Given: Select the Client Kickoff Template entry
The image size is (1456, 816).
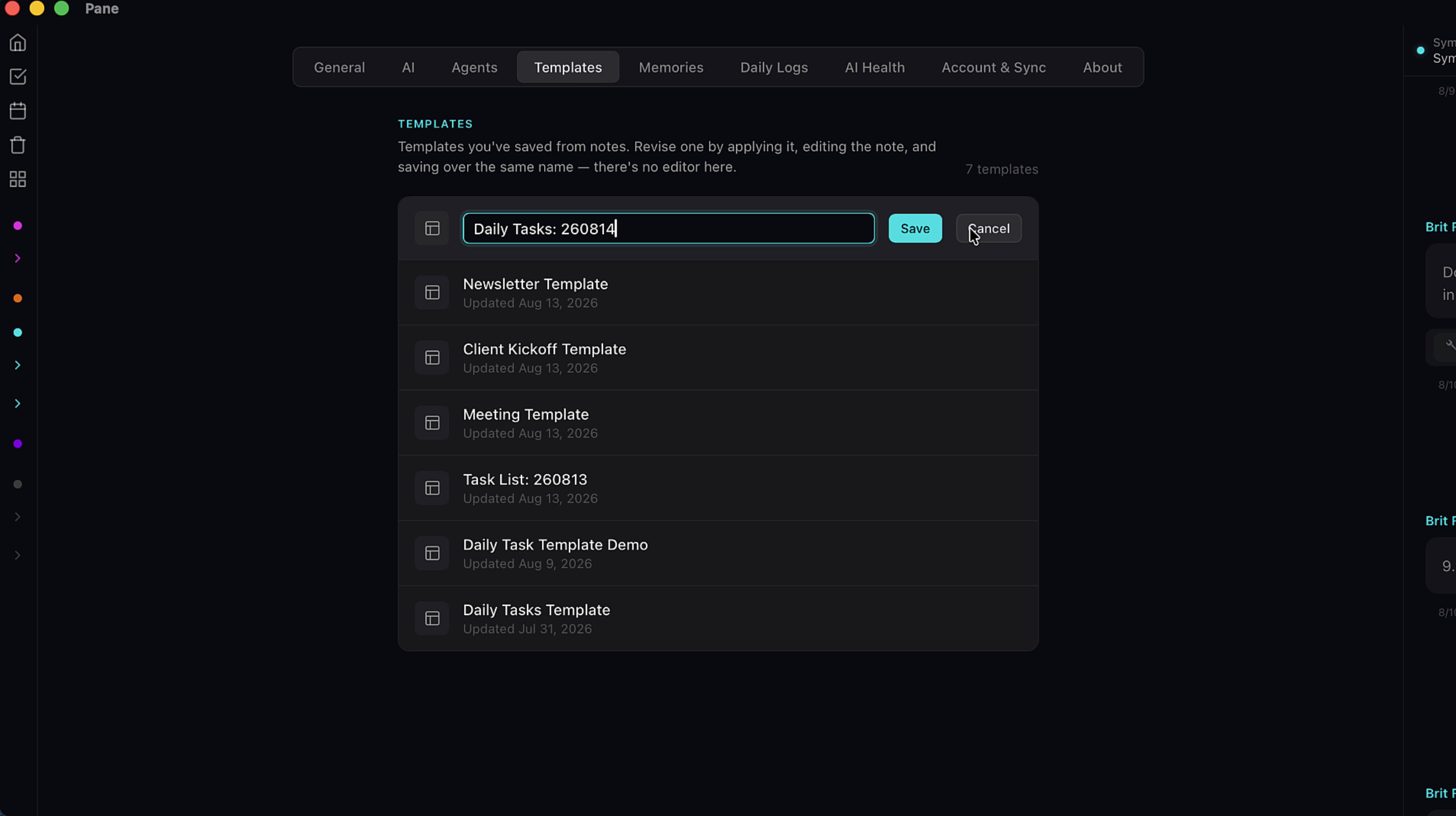Looking at the screenshot, I should (x=718, y=358).
